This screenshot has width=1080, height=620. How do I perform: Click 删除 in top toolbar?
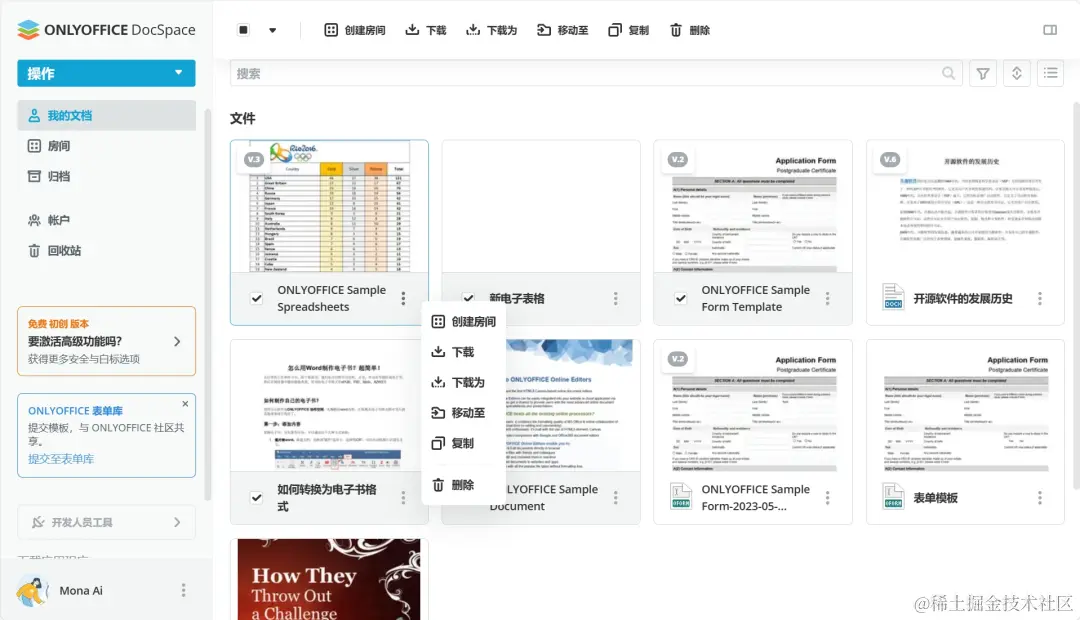click(x=689, y=30)
